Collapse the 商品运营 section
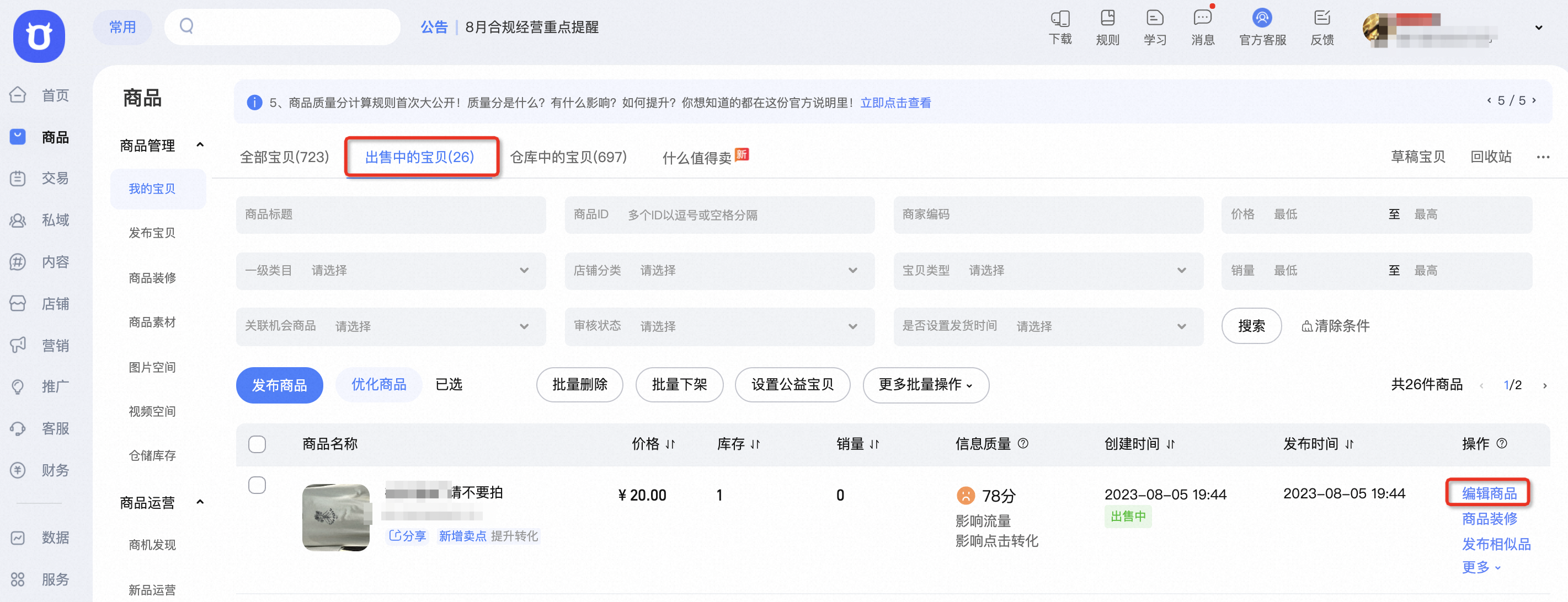This screenshot has width=1568, height=602. (200, 502)
